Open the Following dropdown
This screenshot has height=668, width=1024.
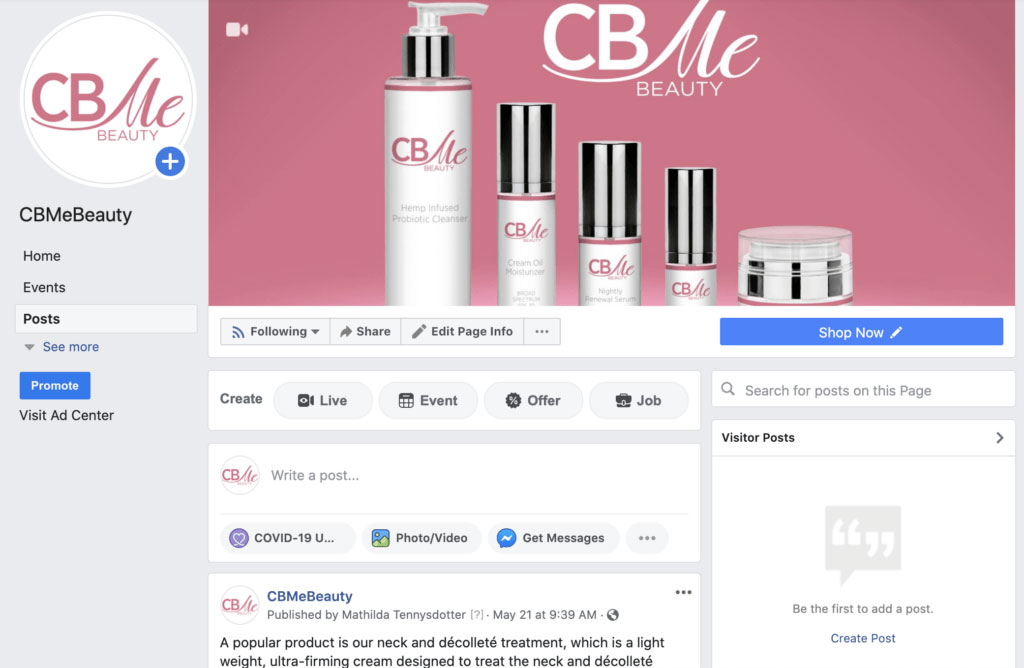click(275, 332)
